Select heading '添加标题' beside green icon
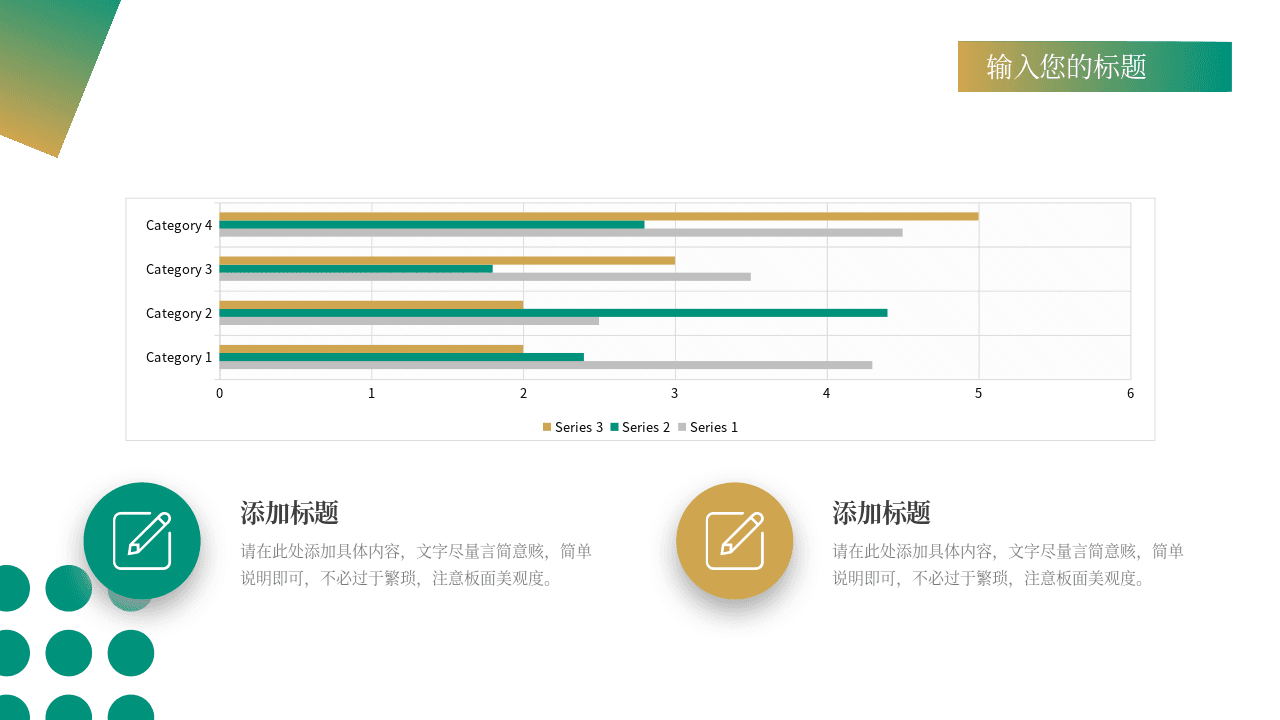Screen dimensions: 1280x720 290,513
